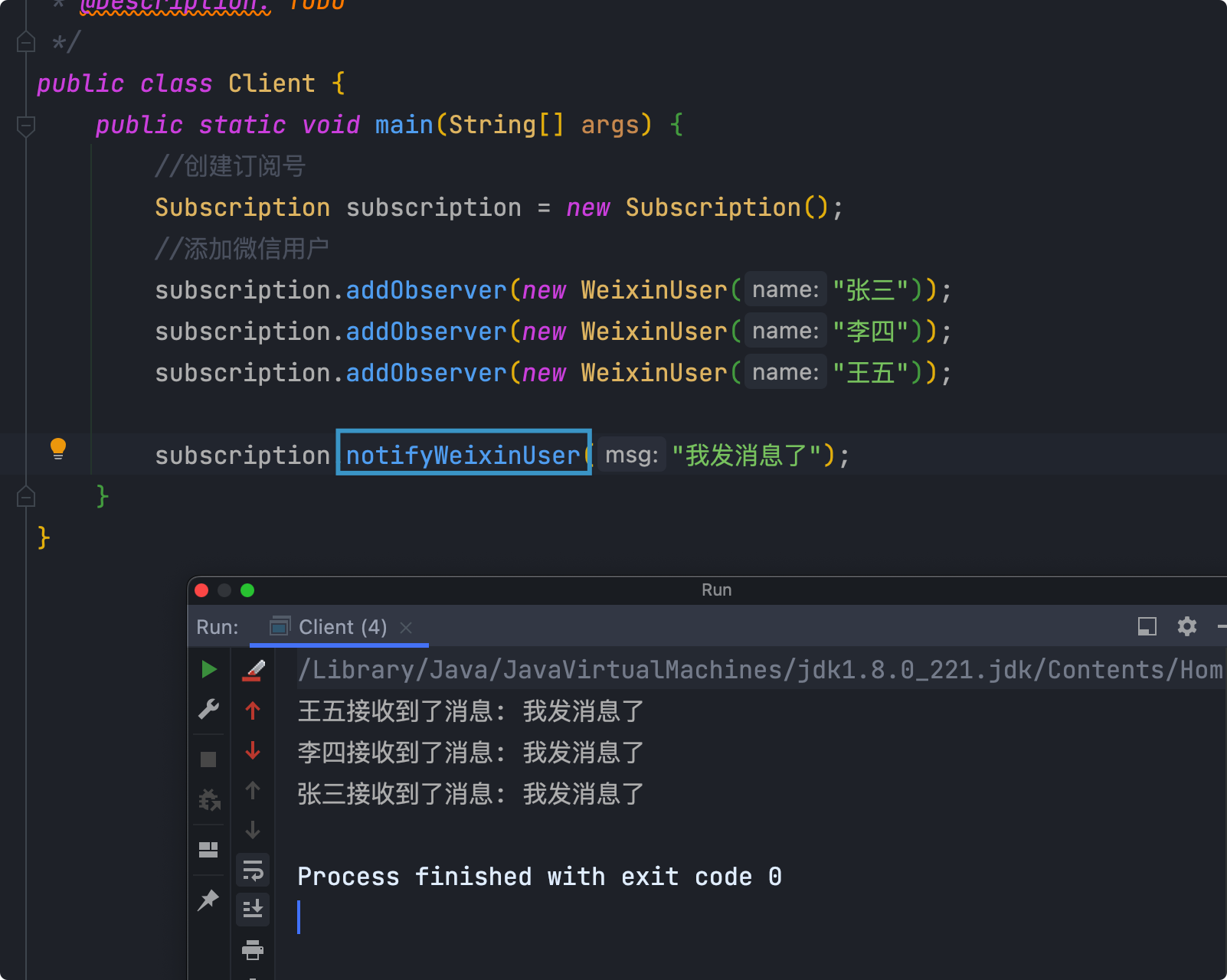
Task: Click the "李四" string literal
Action: 871,331
